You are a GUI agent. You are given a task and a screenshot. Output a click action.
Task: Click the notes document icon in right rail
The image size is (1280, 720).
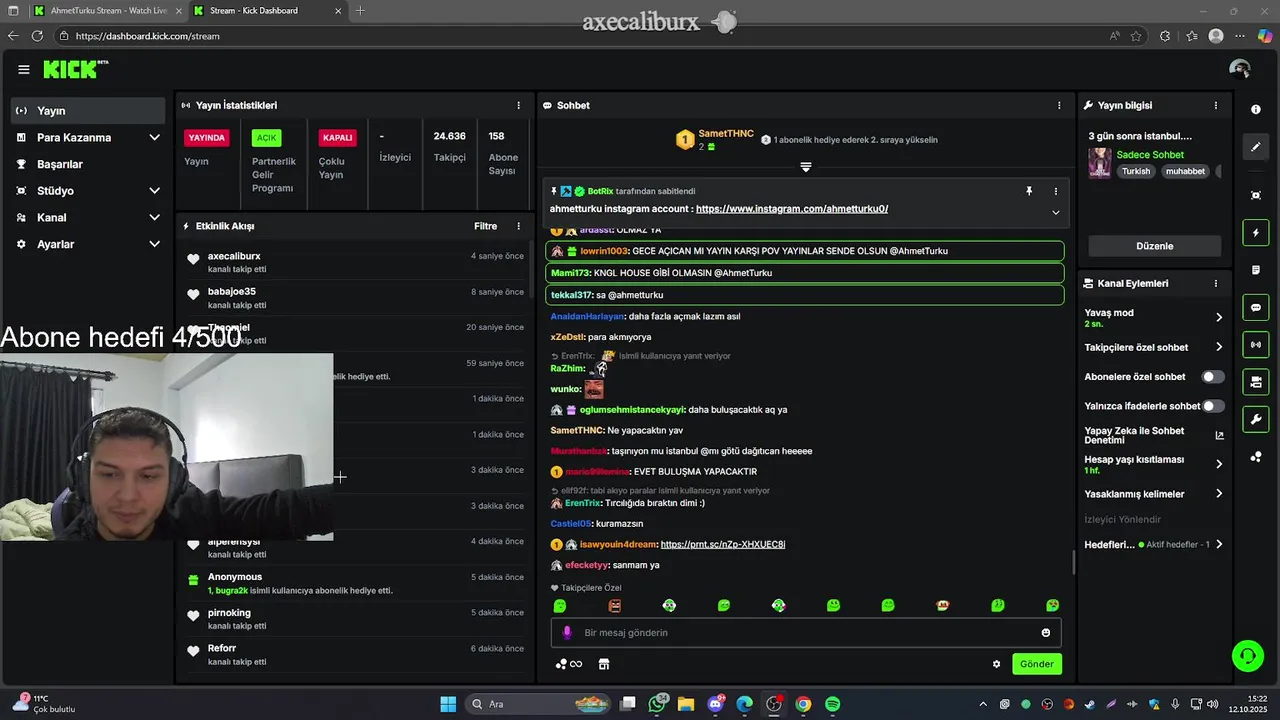pos(1256,270)
